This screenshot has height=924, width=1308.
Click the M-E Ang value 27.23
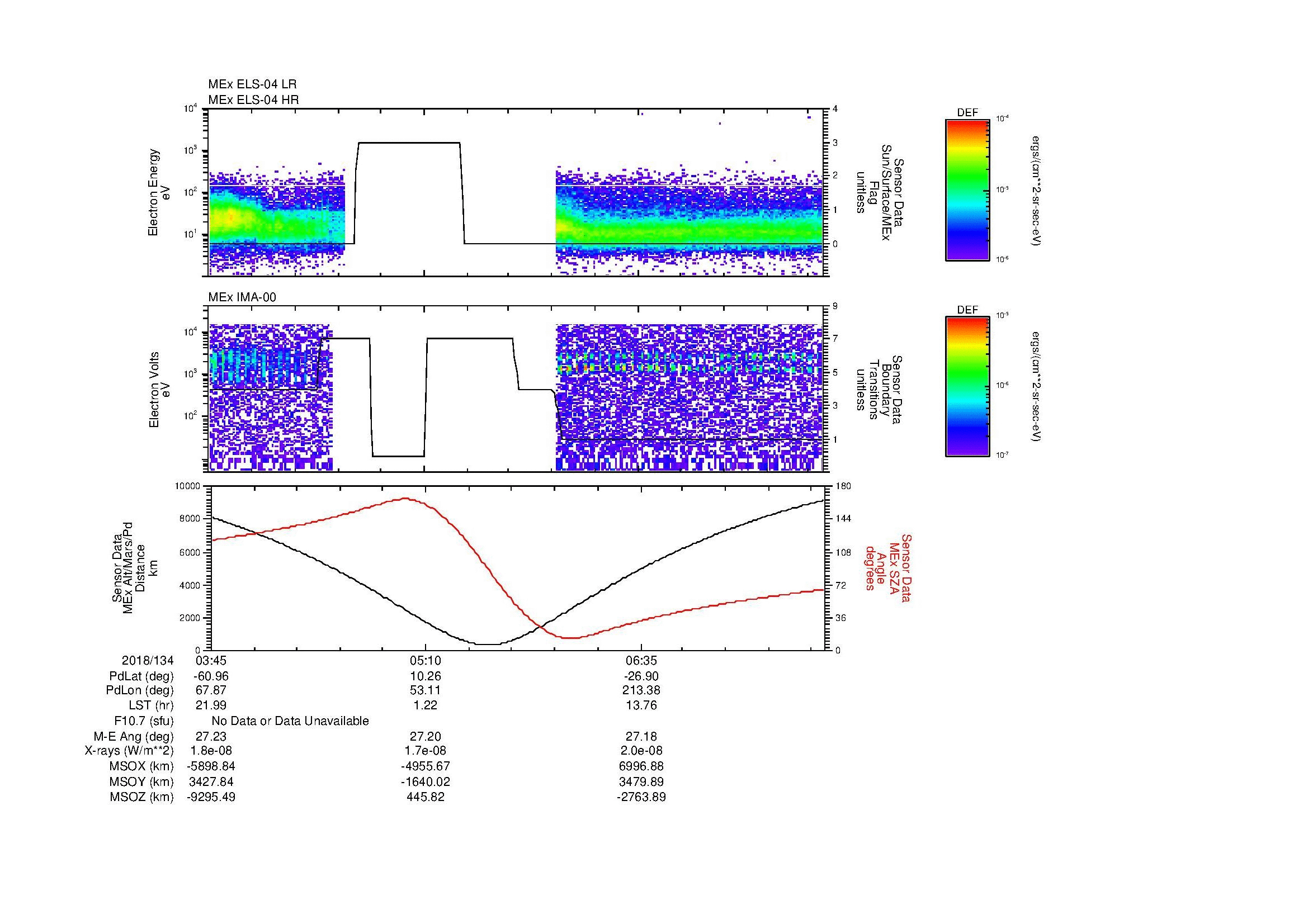coord(211,737)
